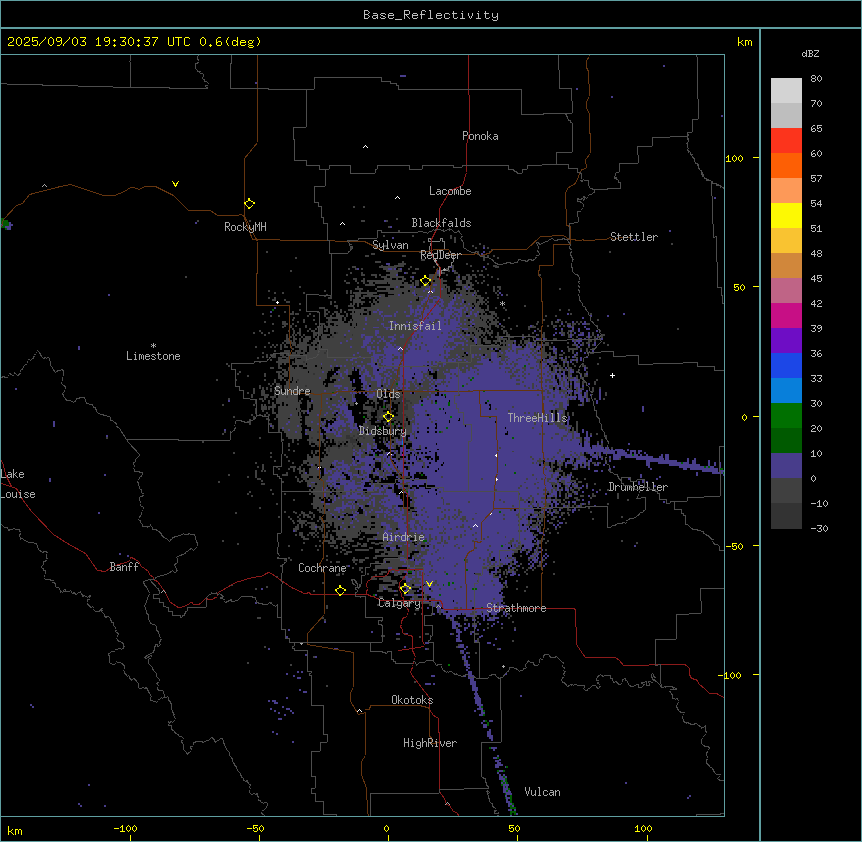Select the blue 36 dBZ color swatch
Viewport: 862px width, 842px height.
tap(786, 365)
